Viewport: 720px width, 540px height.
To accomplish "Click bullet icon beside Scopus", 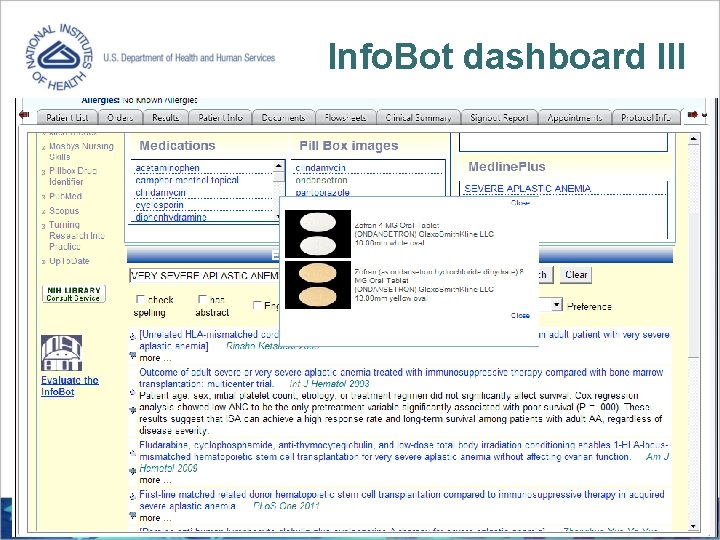I will [x=44, y=212].
